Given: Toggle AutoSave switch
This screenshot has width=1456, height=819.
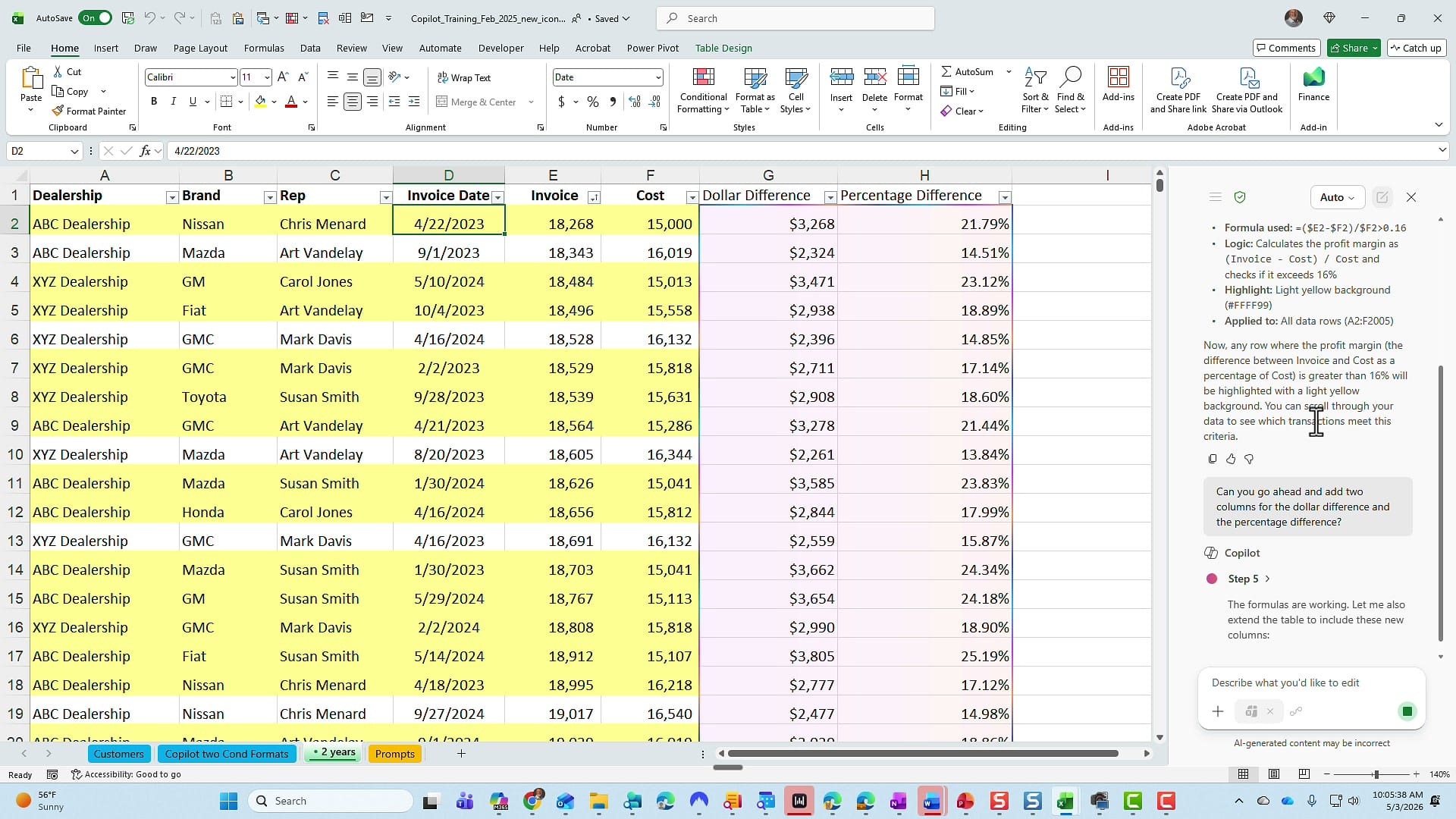Looking at the screenshot, I should click(x=96, y=18).
